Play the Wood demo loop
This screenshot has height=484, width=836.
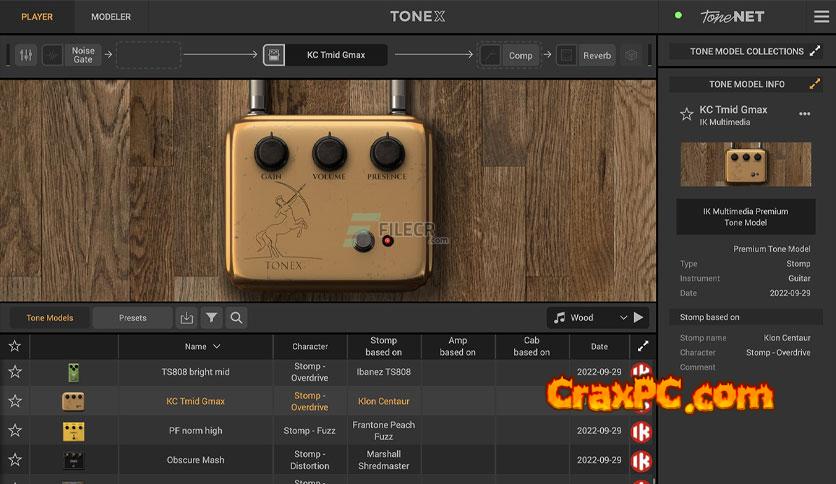639,318
